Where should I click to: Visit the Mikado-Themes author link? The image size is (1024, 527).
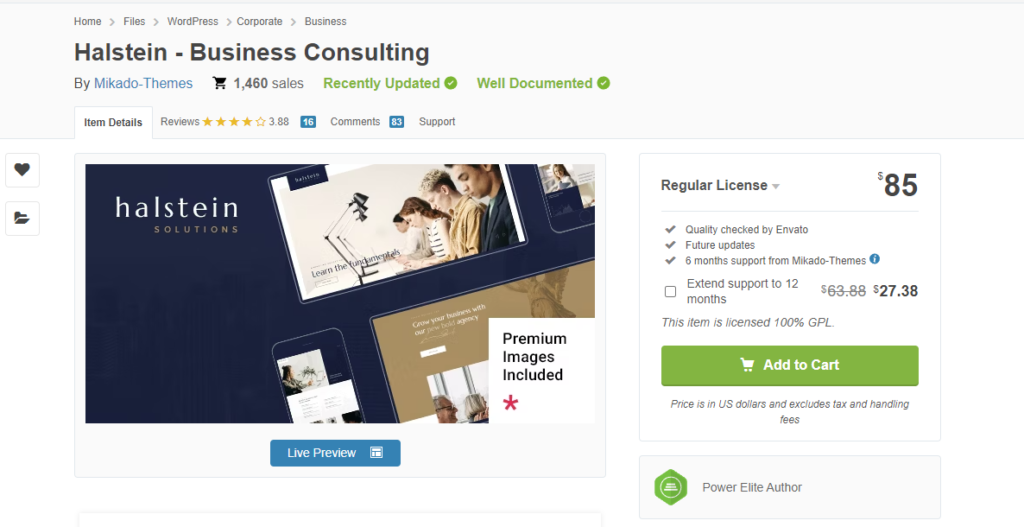tap(143, 84)
